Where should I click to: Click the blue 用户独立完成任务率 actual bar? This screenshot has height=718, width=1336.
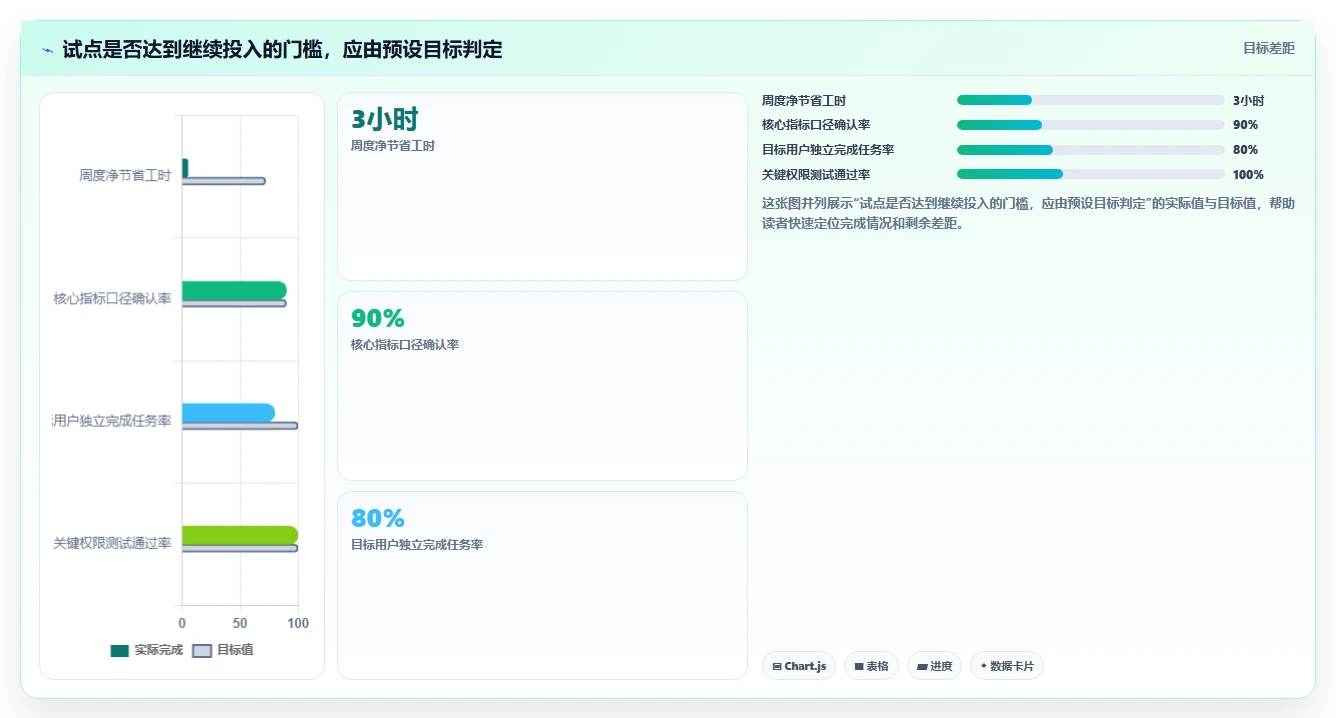tap(228, 413)
